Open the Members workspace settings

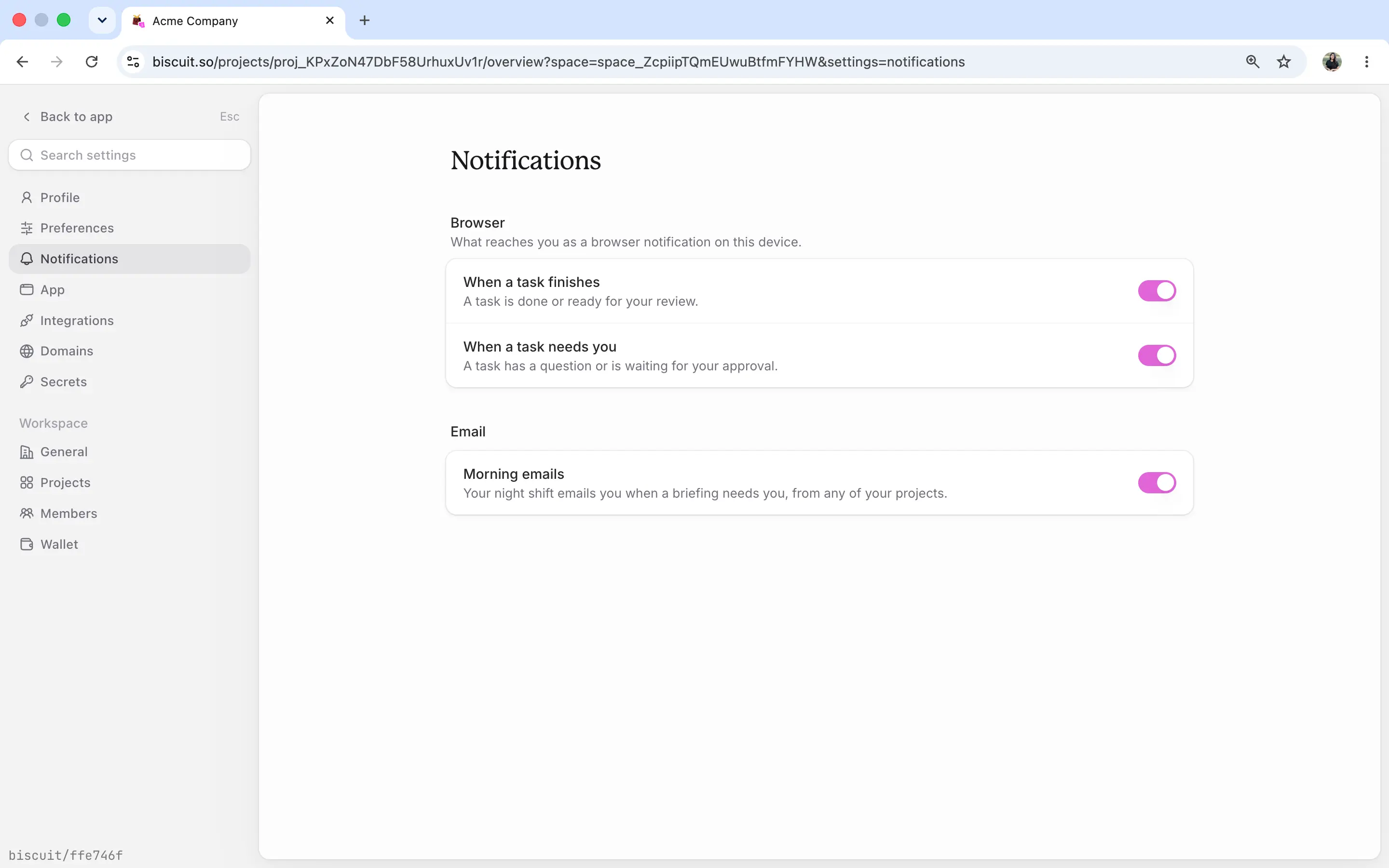(129, 513)
